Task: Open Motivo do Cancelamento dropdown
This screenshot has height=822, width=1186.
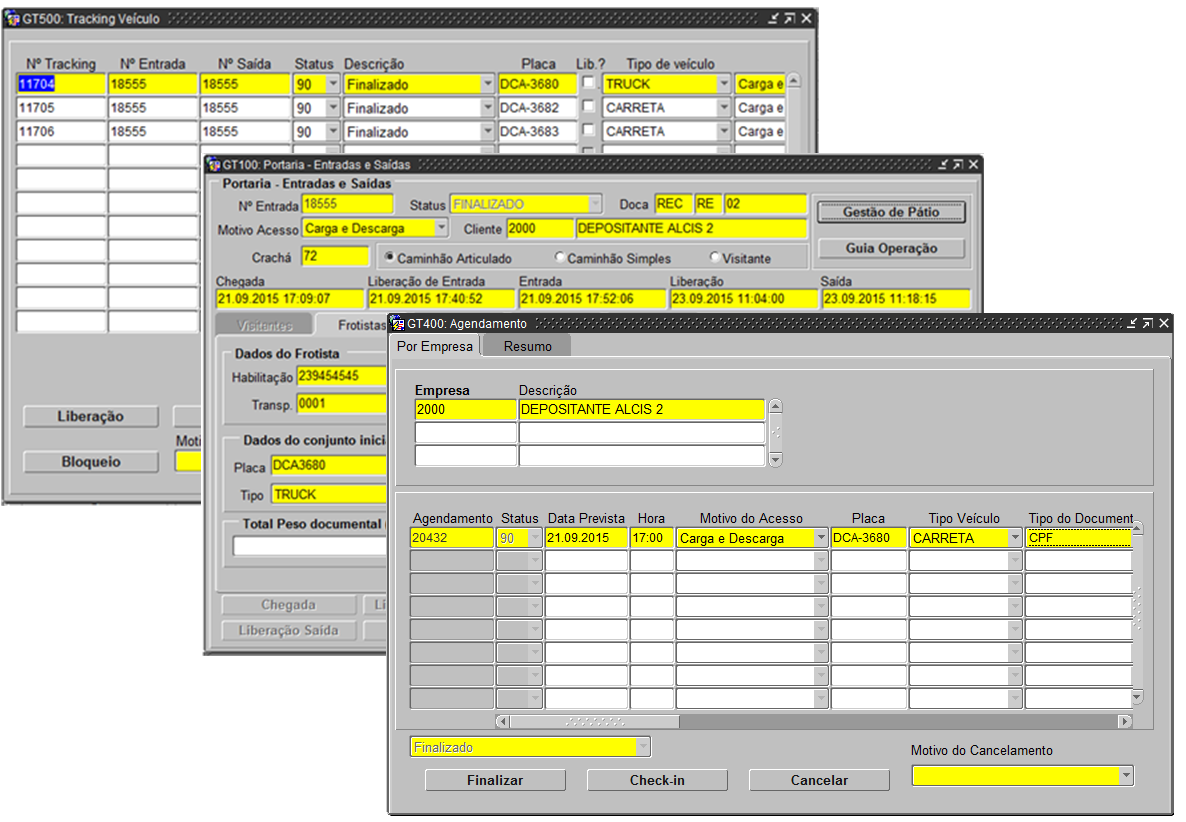Action: (1126, 775)
